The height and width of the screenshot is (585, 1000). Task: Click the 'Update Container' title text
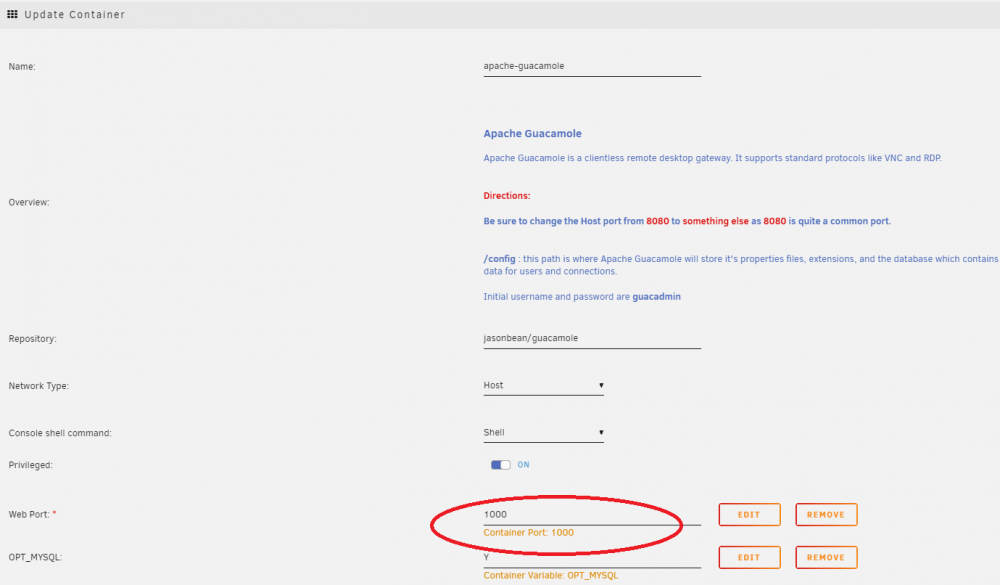tap(75, 14)
